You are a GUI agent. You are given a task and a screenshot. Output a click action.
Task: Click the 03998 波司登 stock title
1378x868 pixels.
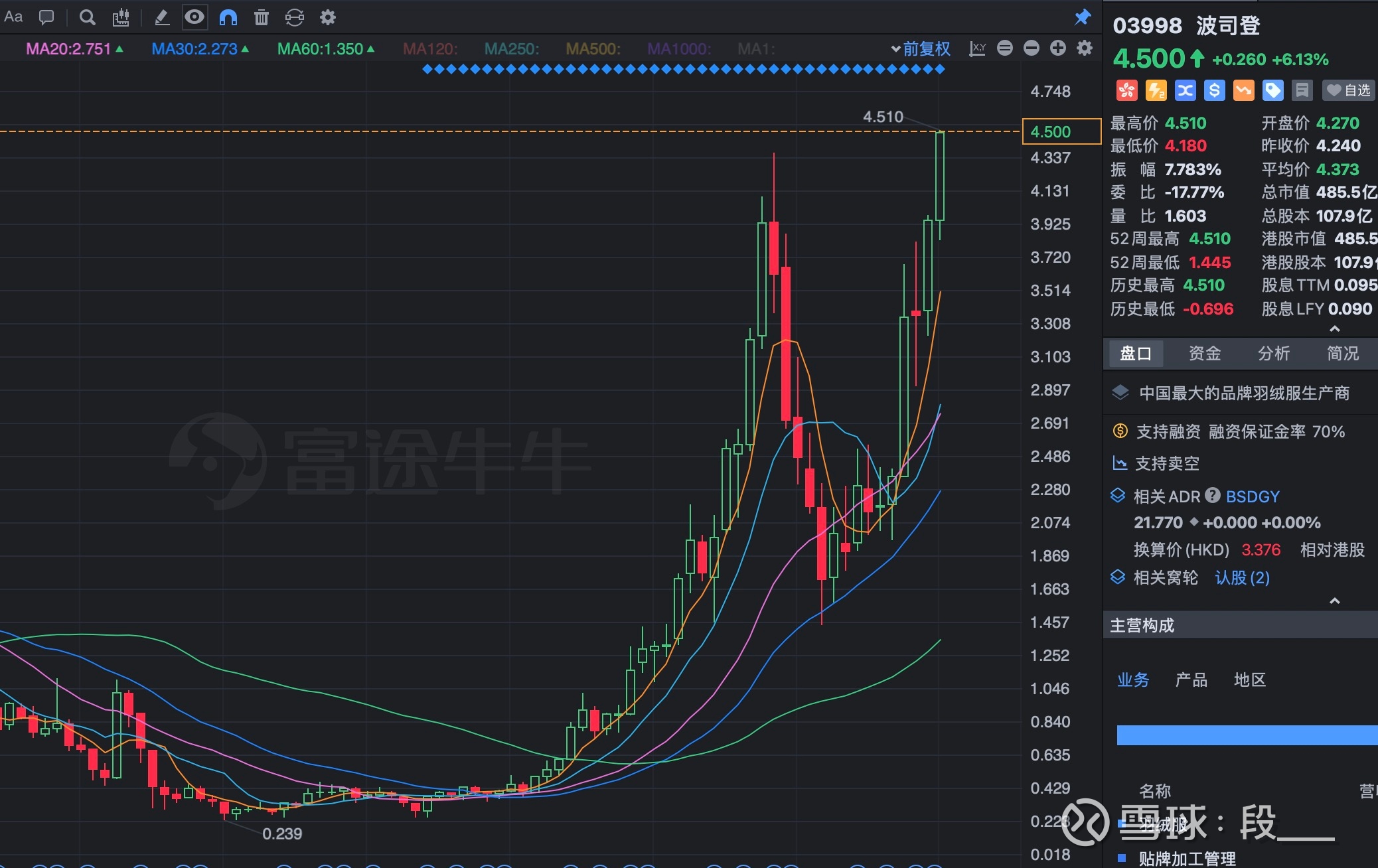tap(1187, 26)
